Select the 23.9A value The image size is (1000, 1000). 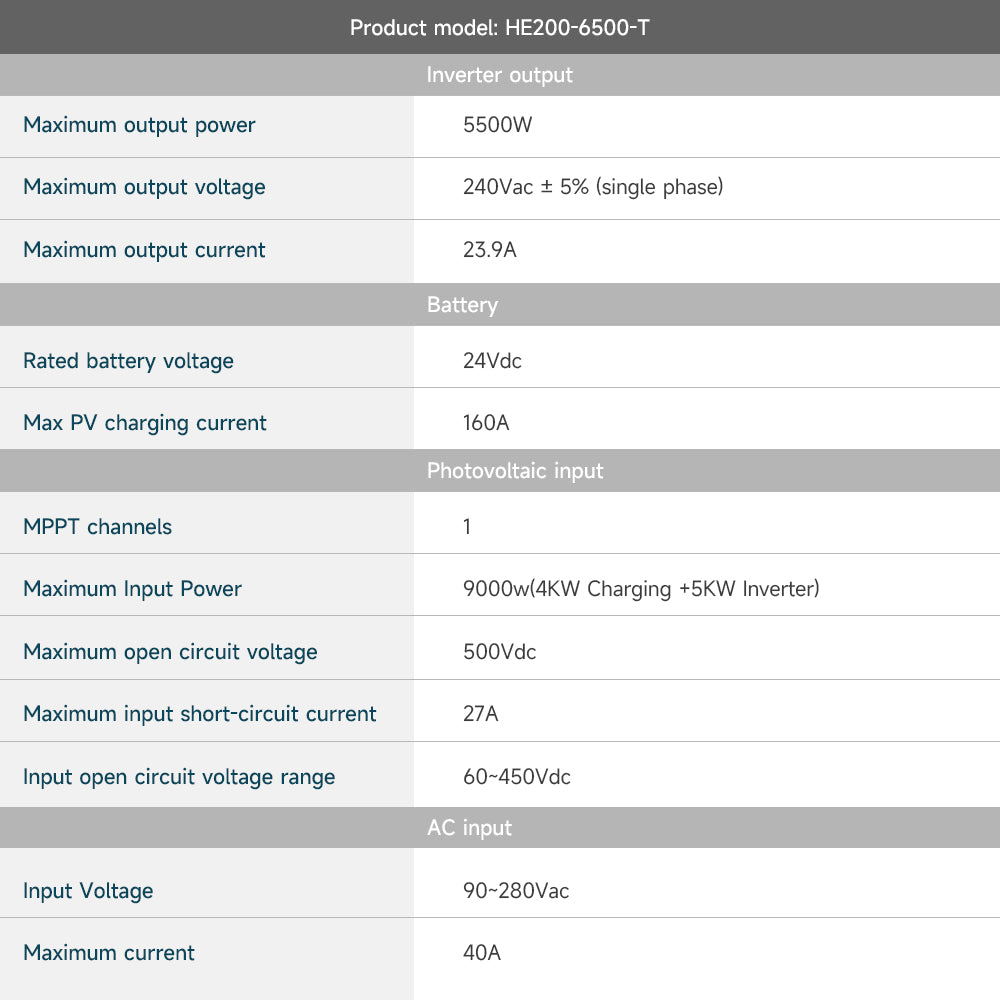pyautogui.click(x=488, y=250)
